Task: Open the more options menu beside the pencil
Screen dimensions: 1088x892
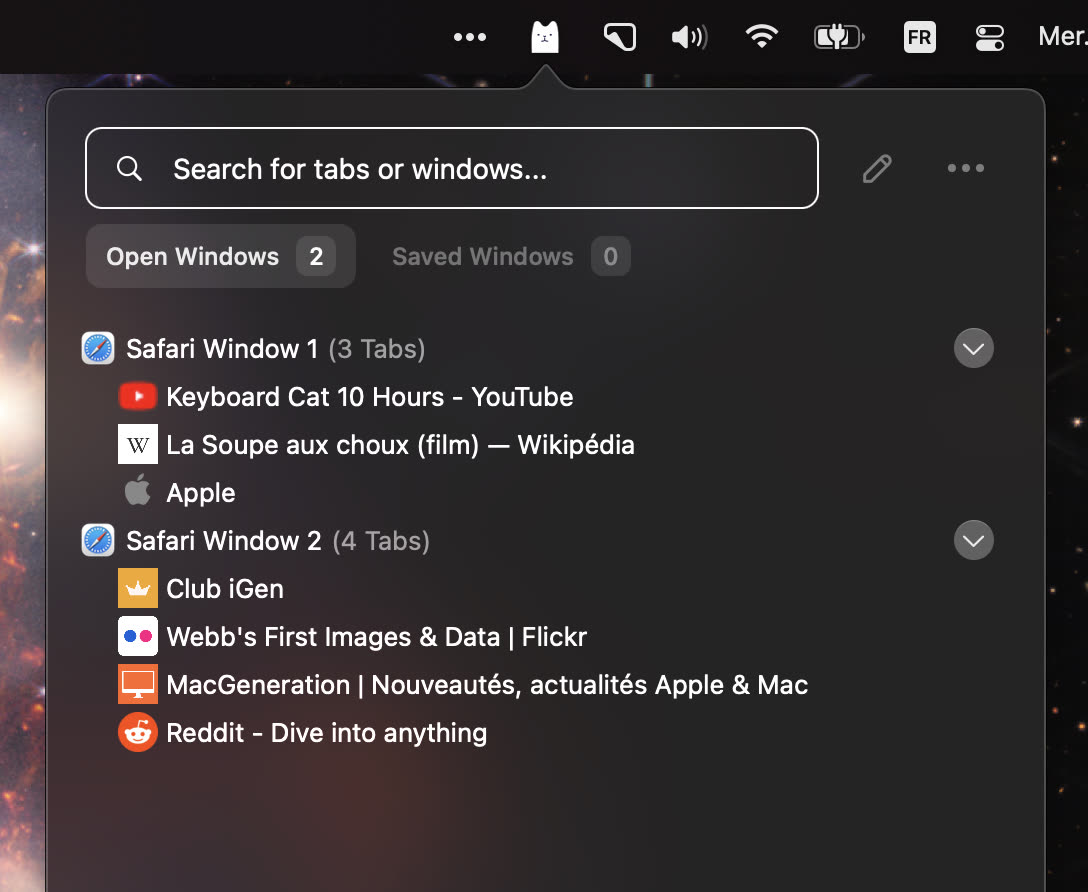Action: (966, 168)
